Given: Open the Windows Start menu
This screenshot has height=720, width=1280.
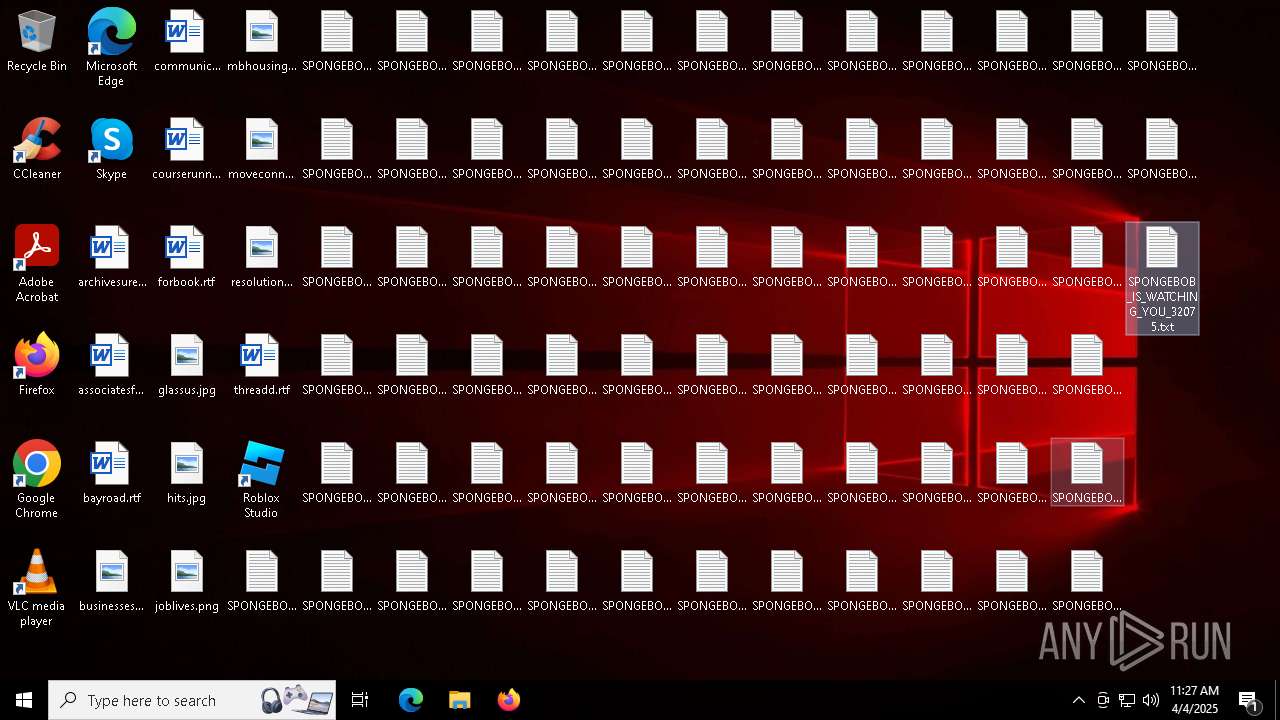Looking at the screenshot, I should pyautogui.click(x=24, y=700).
